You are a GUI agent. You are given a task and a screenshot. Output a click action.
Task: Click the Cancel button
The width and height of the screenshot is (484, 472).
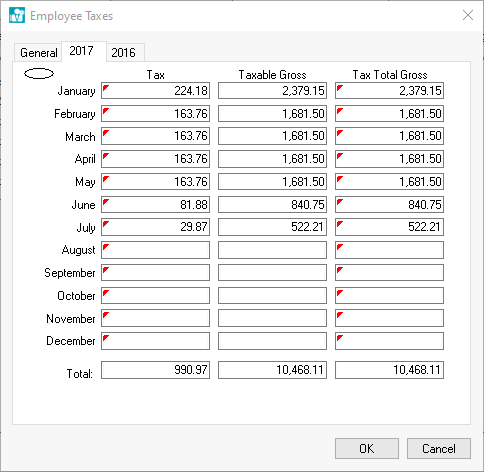click(x=439, y=449)
